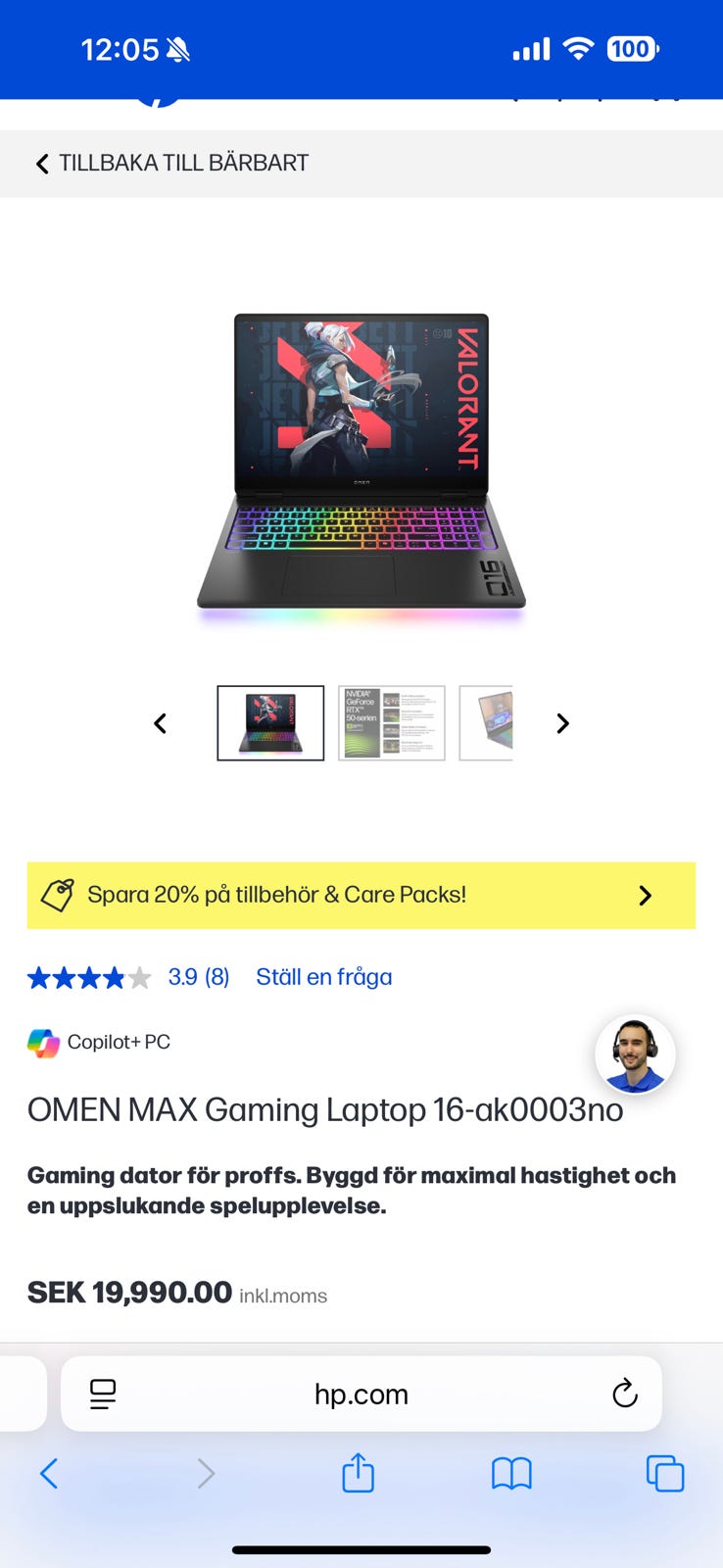The width and height of the screenshot is (723, 1568).
Task: Tap the Safari back arrow icon
Action: 49,1473
